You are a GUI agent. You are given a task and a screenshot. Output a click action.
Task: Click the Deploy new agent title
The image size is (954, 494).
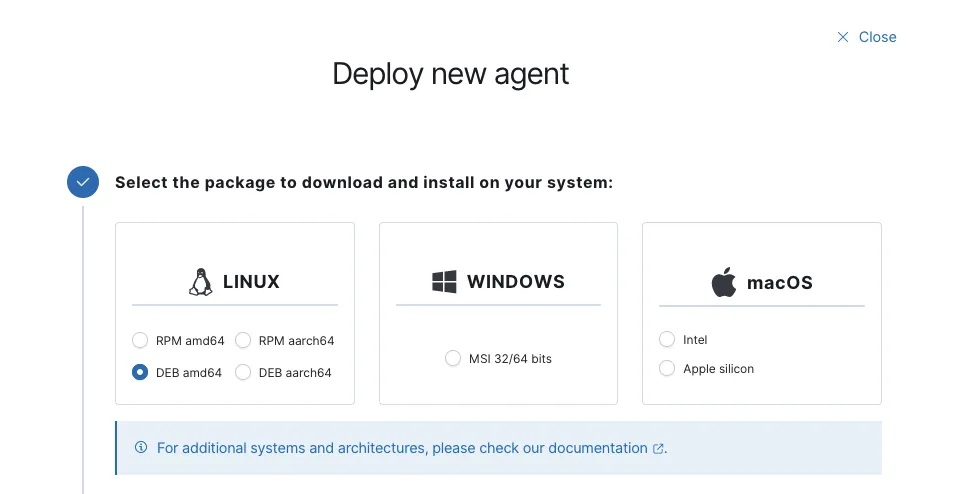(x=450, y=74)
